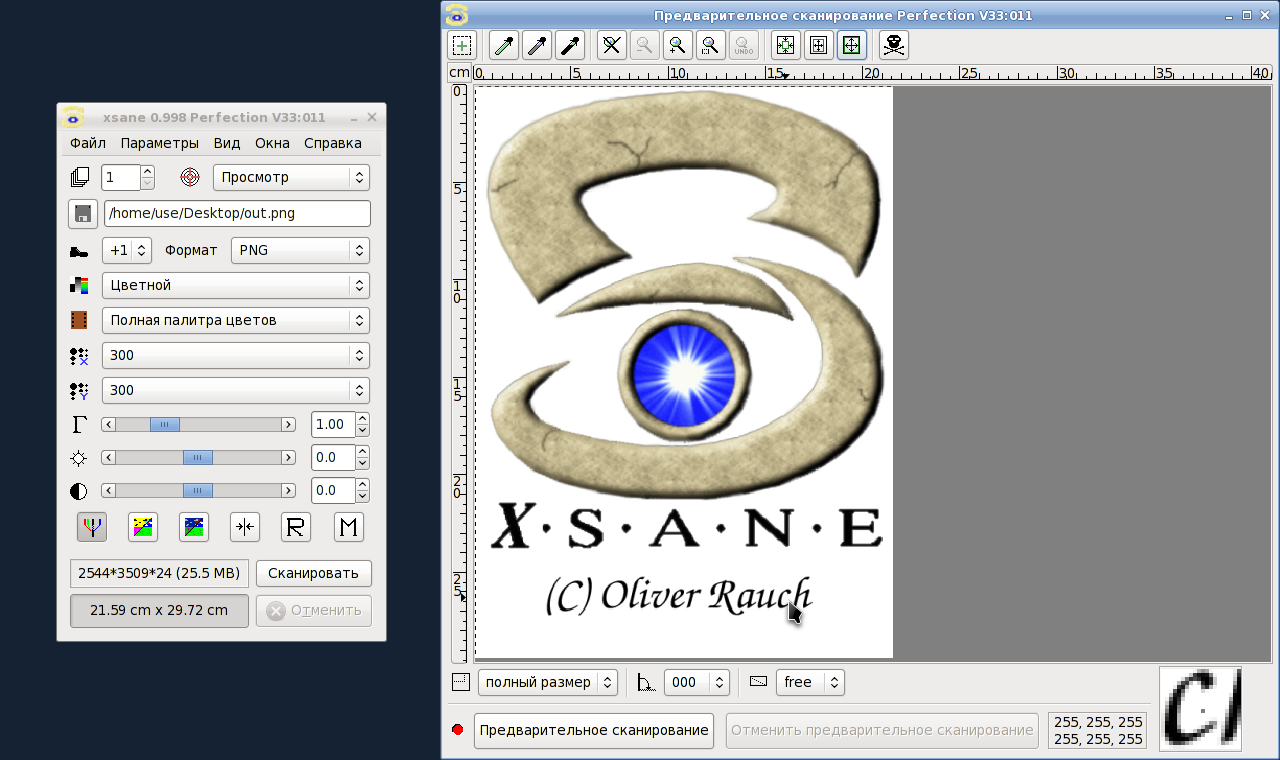Click the scan mode color bars icon
Viewport: 1280px width, 760px height.
click(79, 285)
